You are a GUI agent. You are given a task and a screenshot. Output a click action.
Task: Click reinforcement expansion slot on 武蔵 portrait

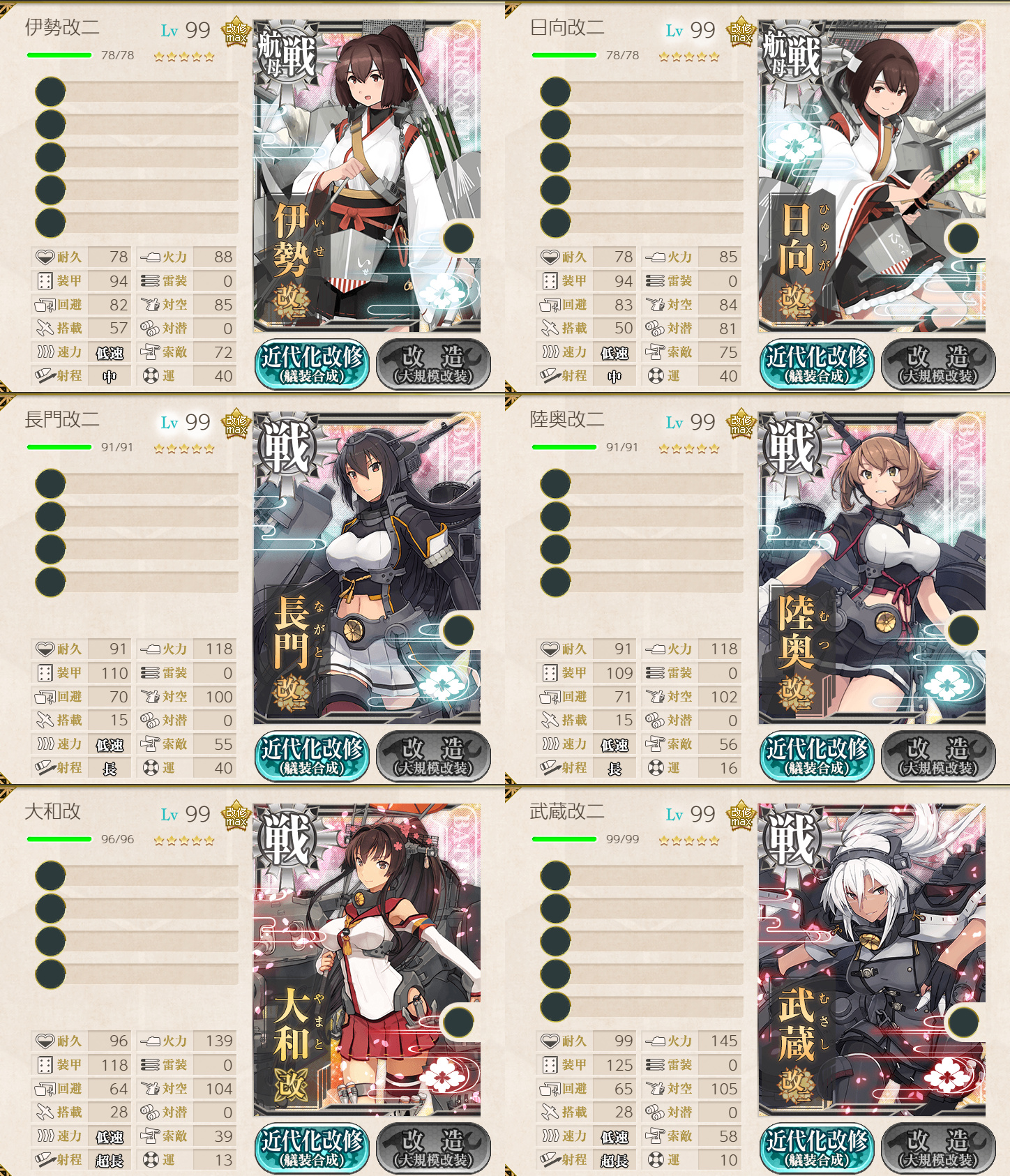point(963,1023)
